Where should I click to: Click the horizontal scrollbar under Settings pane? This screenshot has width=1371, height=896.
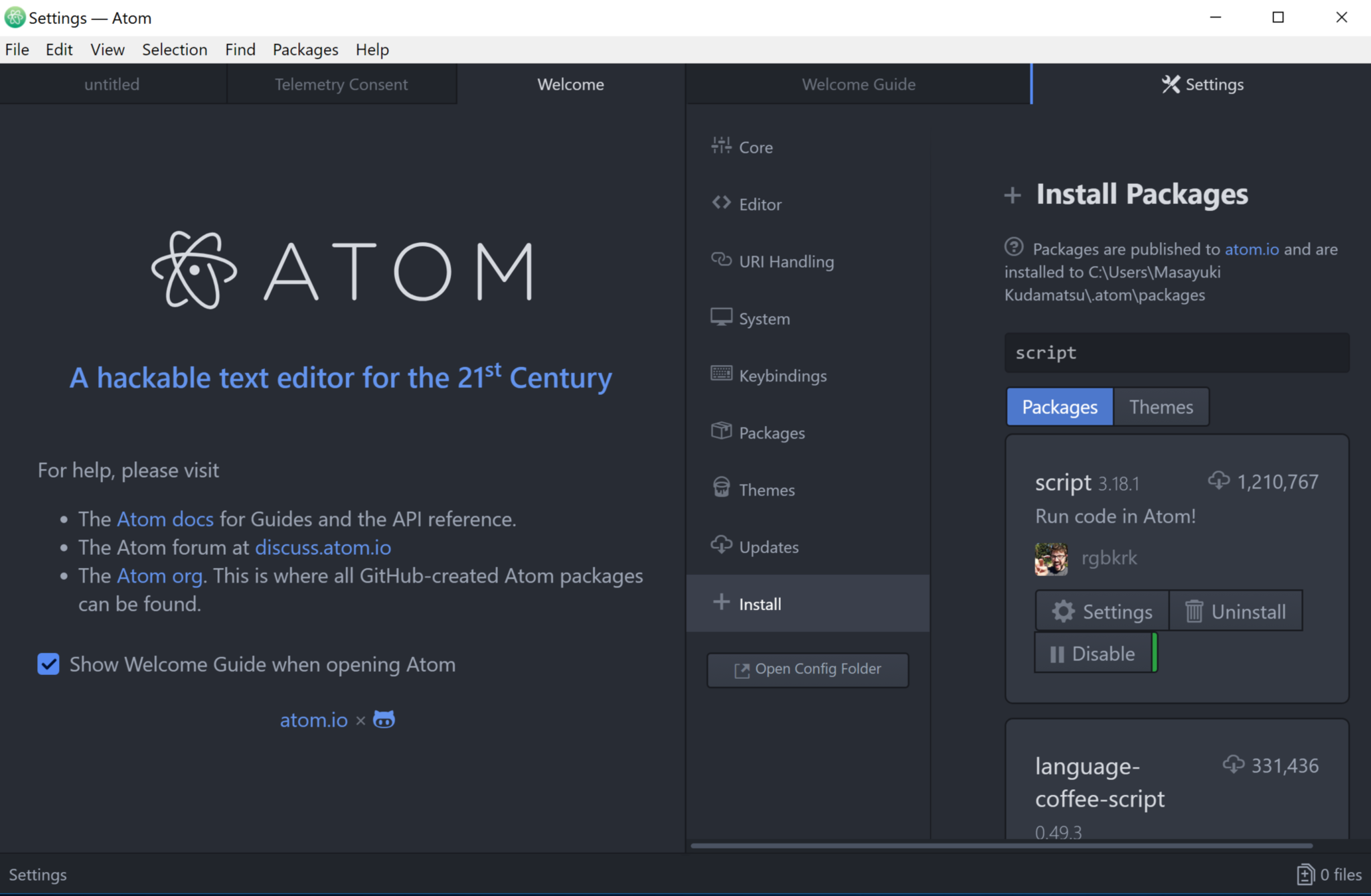1001,846
